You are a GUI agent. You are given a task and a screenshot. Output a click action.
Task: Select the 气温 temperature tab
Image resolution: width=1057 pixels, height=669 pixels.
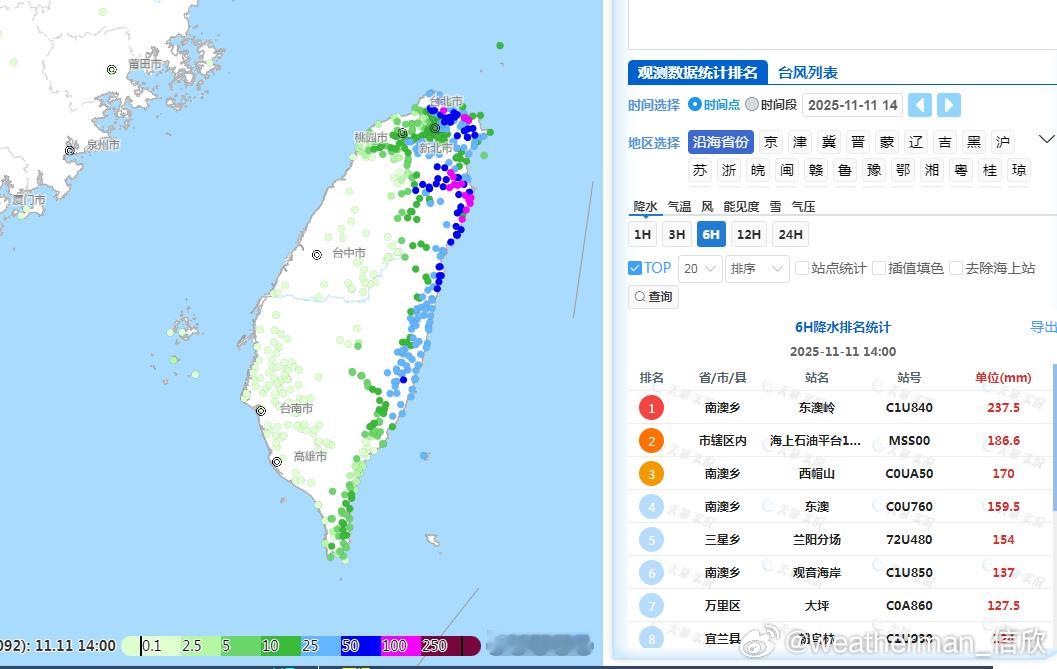click(x=680, y=206)
